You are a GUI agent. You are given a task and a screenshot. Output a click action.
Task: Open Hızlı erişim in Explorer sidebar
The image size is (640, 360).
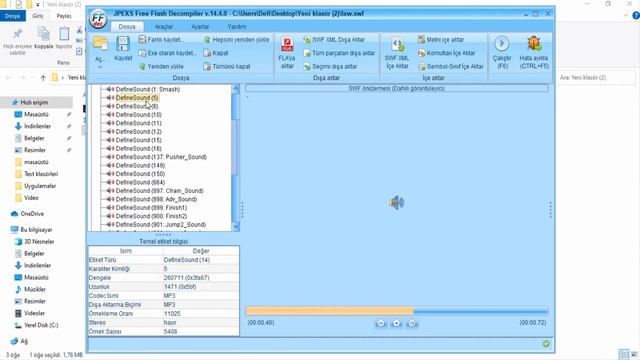[34, 102]
